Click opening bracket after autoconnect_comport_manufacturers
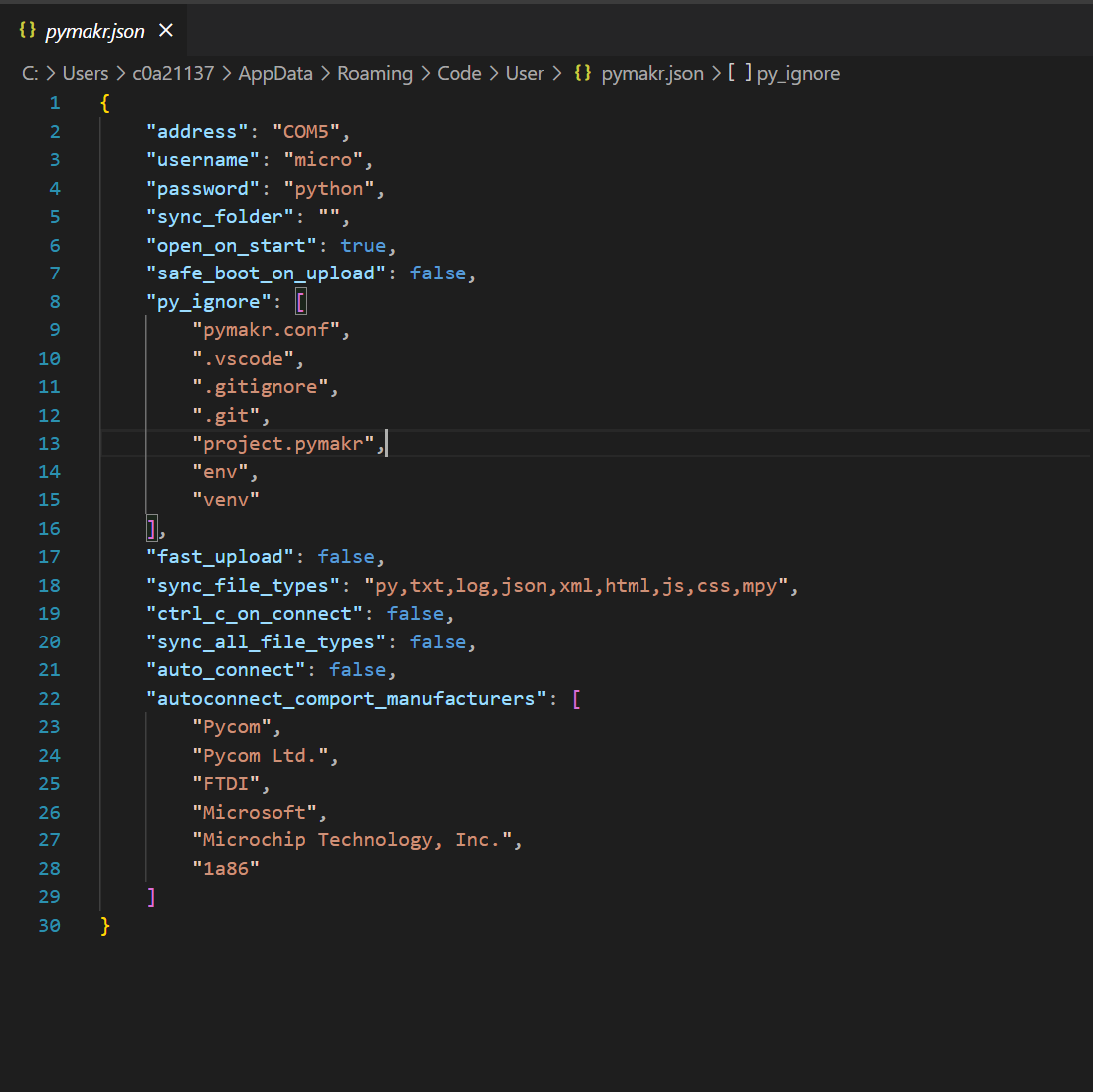 577,699
